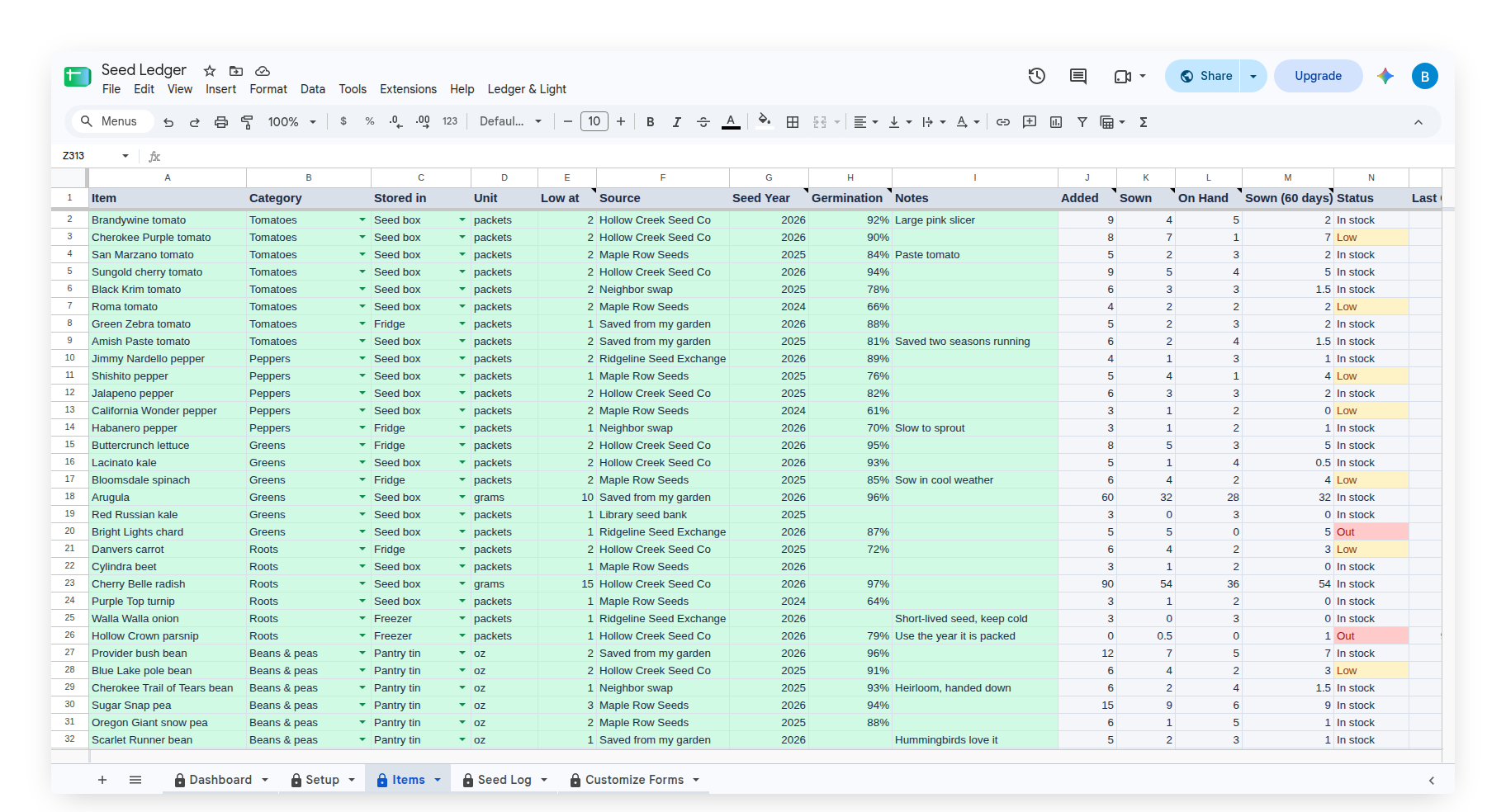Click the font size input field

coord(594,122)
